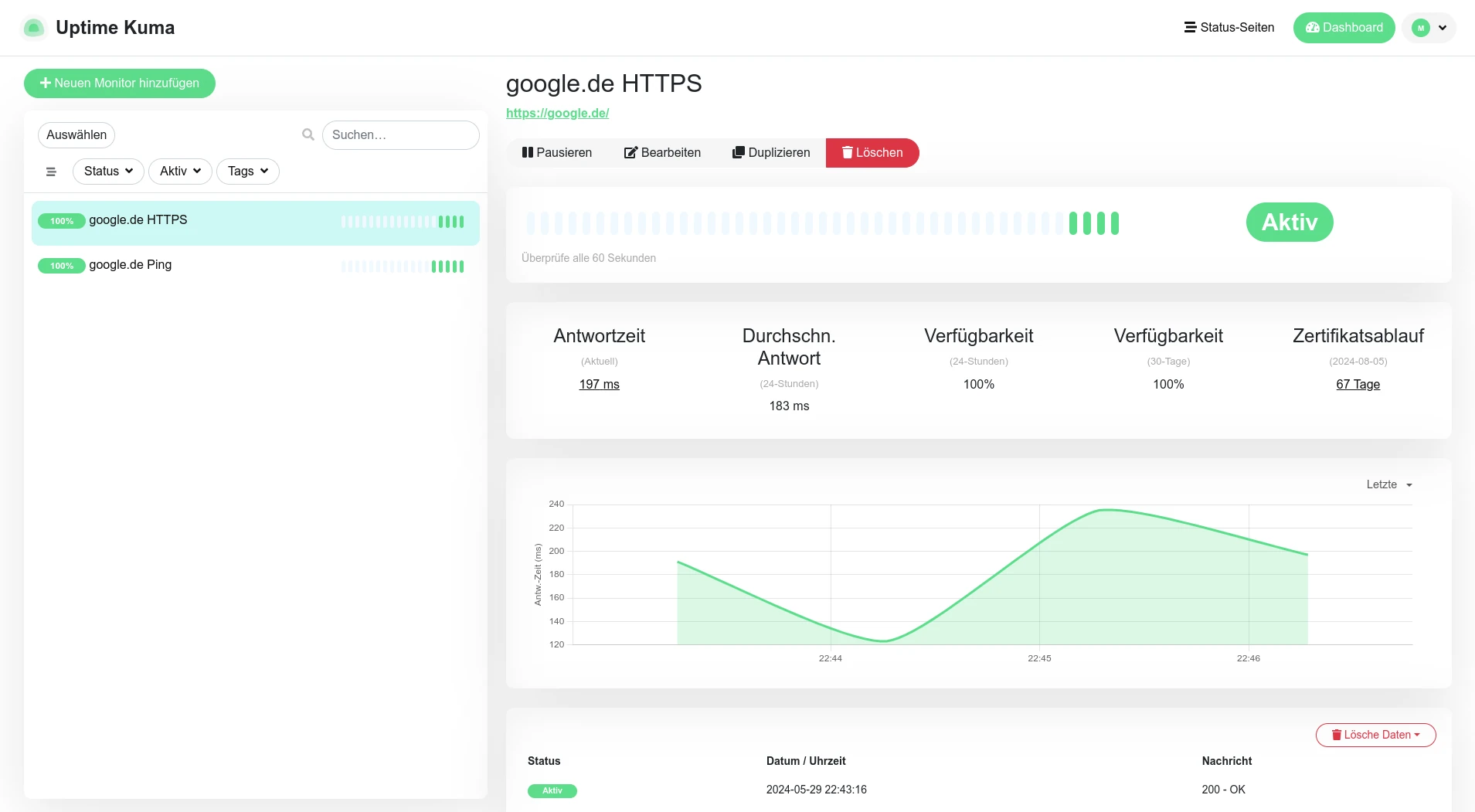Image resolution: width=1475 pixels, height=812 pixels.
Task: Open the user profile avatar menu
Action: point(1429,28)
